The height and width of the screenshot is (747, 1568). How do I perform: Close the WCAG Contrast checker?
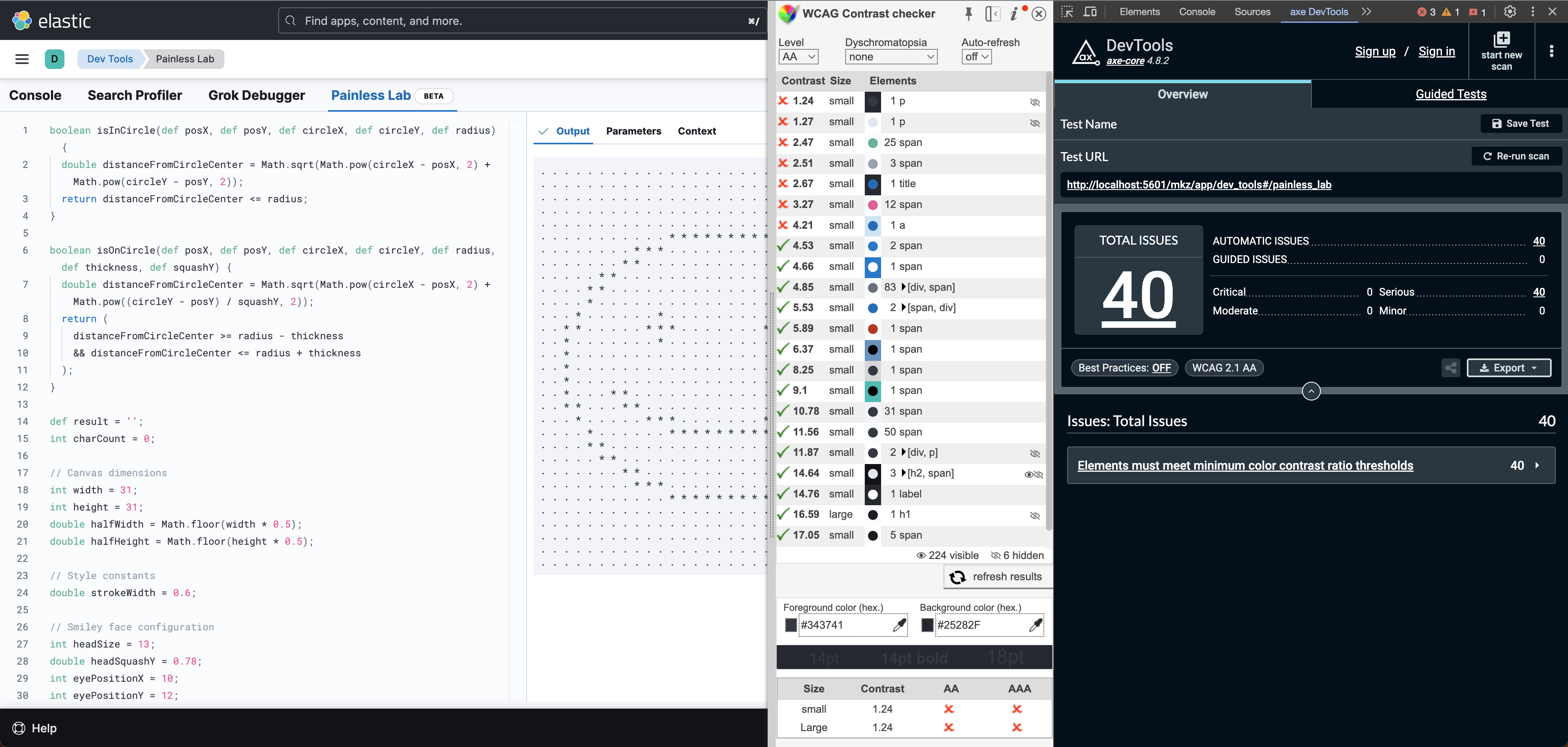pyautogui.click(x=1039, y=13)
